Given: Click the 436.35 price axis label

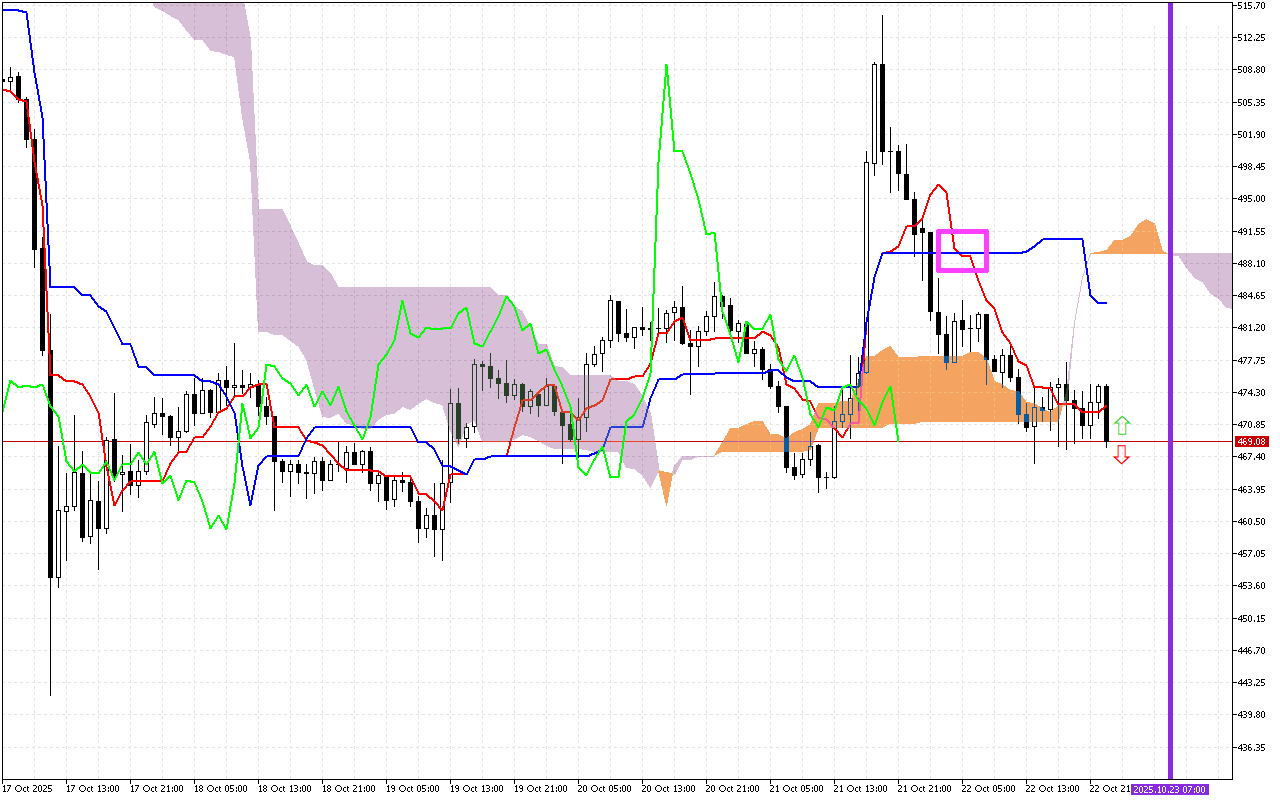Looking at the screenshot, I should [x=1252, y=747].
